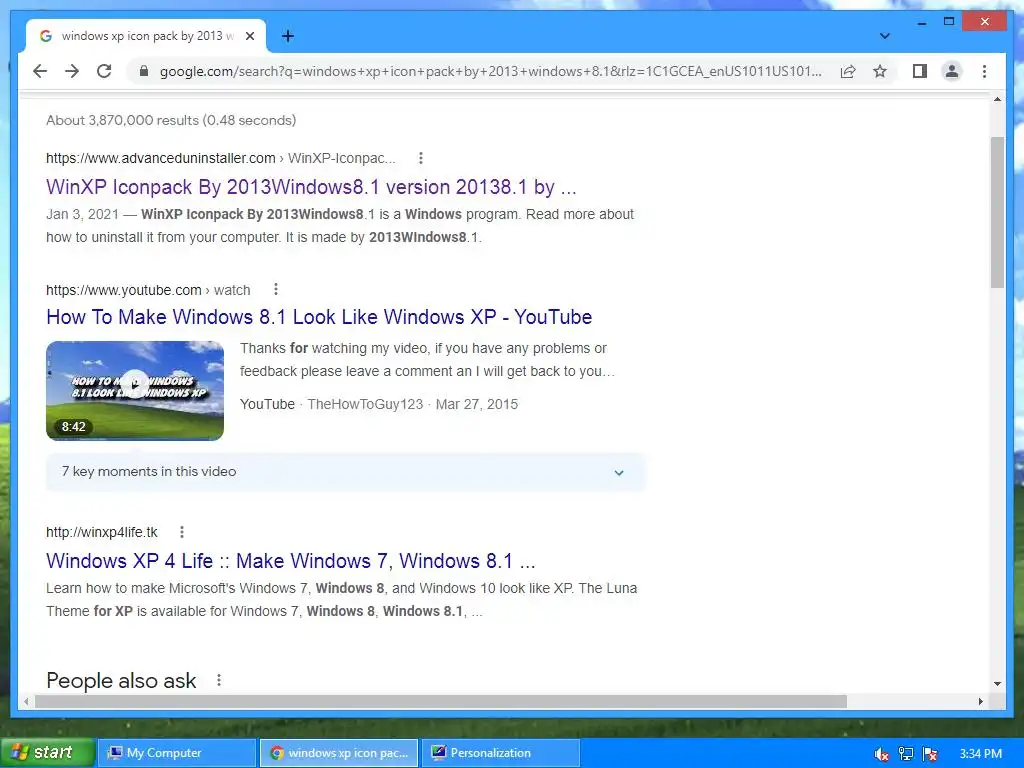Open more options for the winxp4life.tk result
Viewport: 1024px width, 768px height.
click(182, 532)
